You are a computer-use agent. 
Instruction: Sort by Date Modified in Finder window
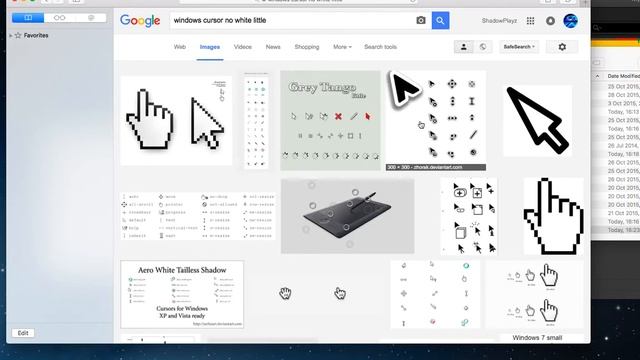[x=623, y=76]
